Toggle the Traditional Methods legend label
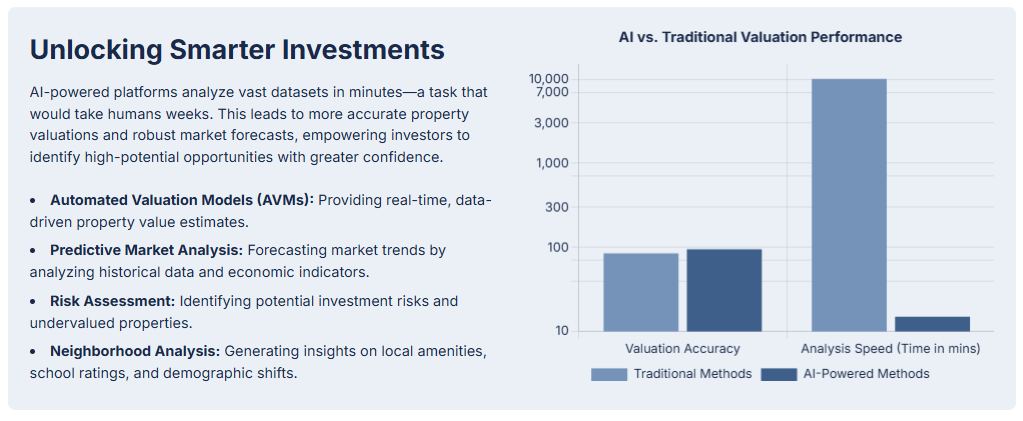1023x421 pixels. pyautogui.click(x=692, y=374)
